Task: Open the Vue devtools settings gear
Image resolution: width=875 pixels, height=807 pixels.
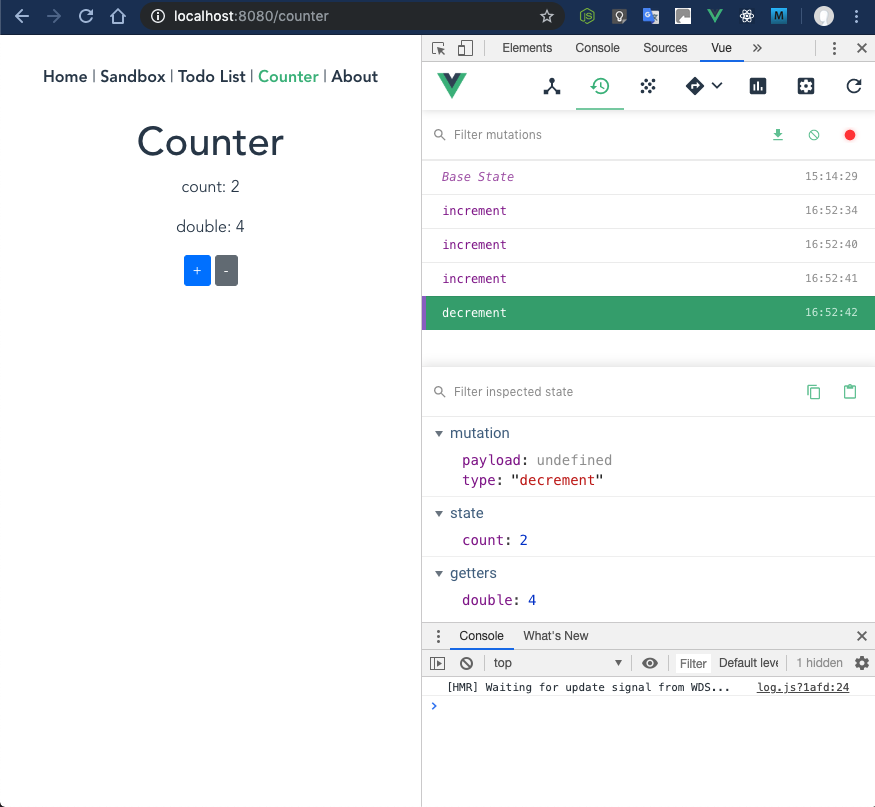Action: coord(805,86)
